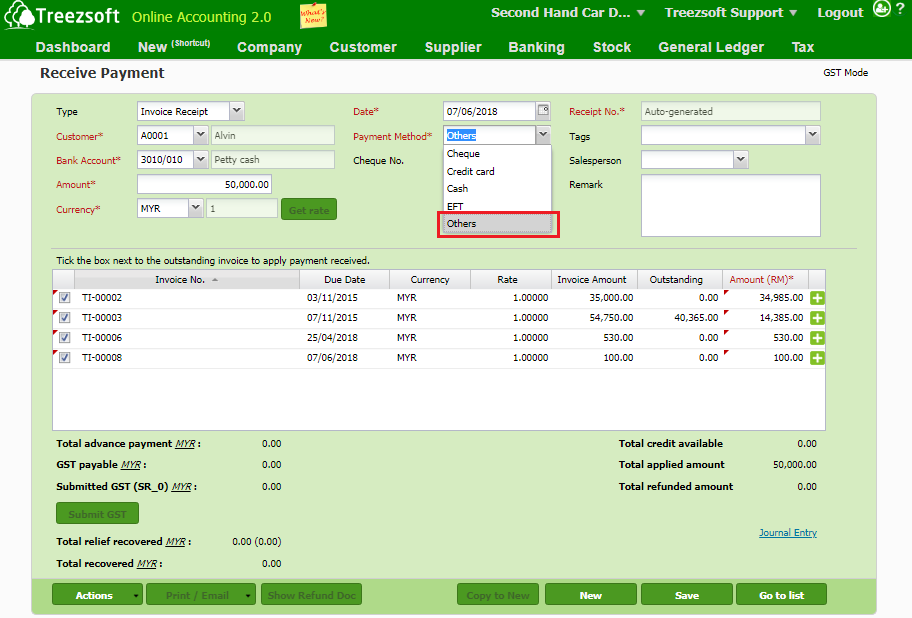This screenshot has width=912, height=618.
Task: Select Credit card payment method option
Action: pyautogui.click(x=497, y=172)
